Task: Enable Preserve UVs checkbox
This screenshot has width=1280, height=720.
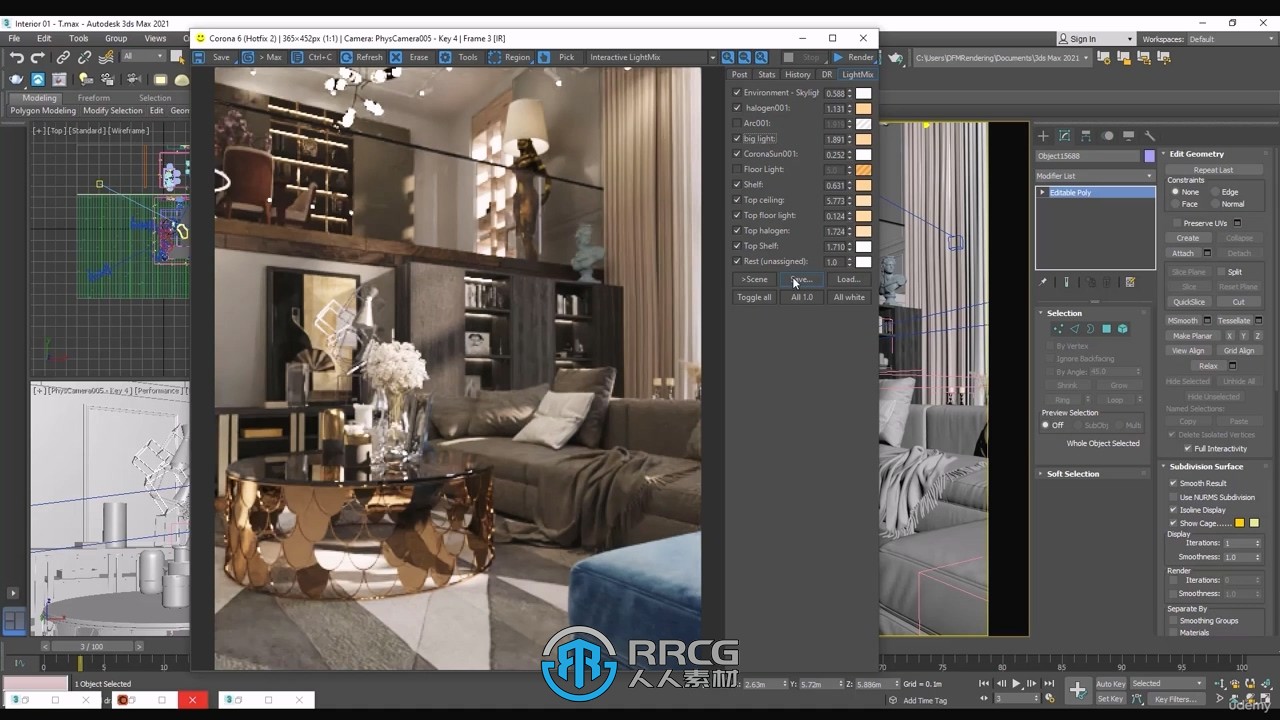Action: [1175, 223]
